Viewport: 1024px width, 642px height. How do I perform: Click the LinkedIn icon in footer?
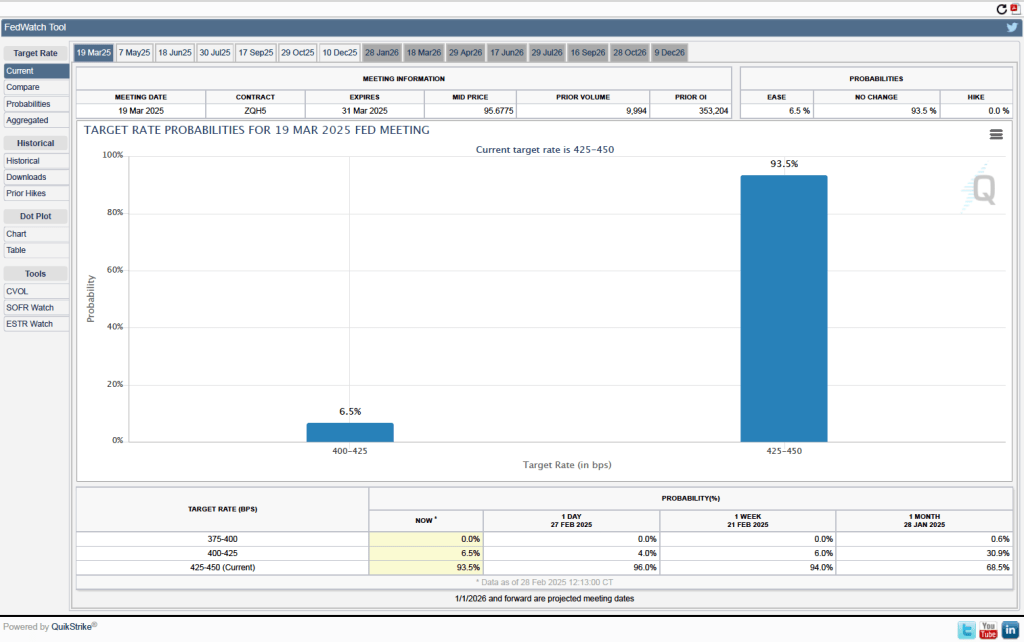pos(1010,629)
